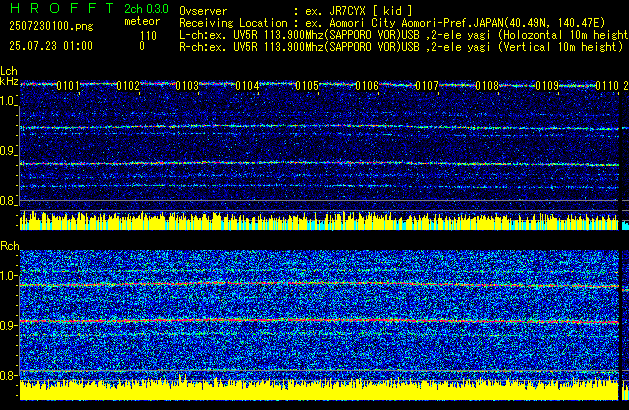Click the 0104 time marker
The image size is (629, 410).
[248, 86]
